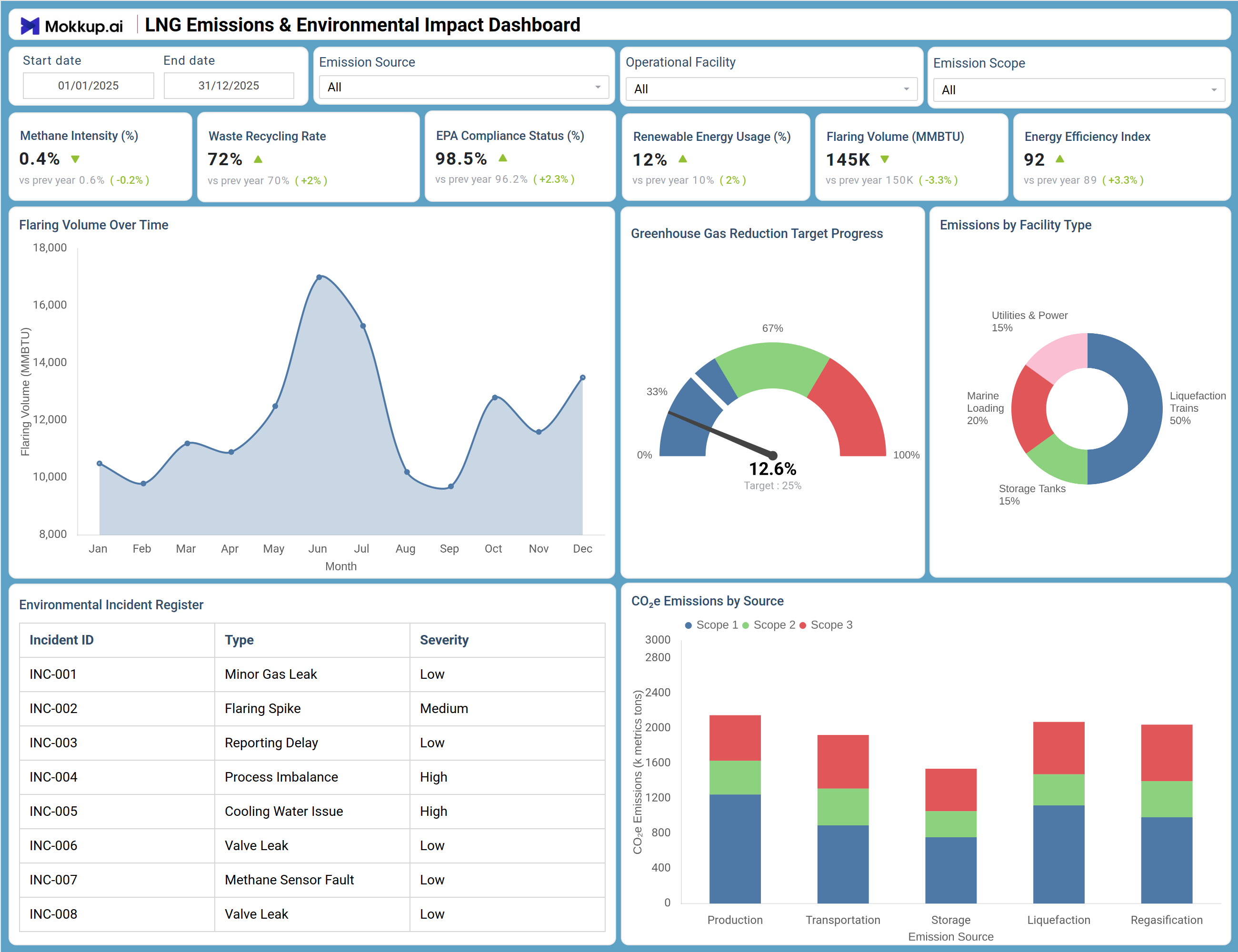Screen dimensions: 1238x952
Task: Open the Emission Source dropdown
Action: (x=464, y=87)
